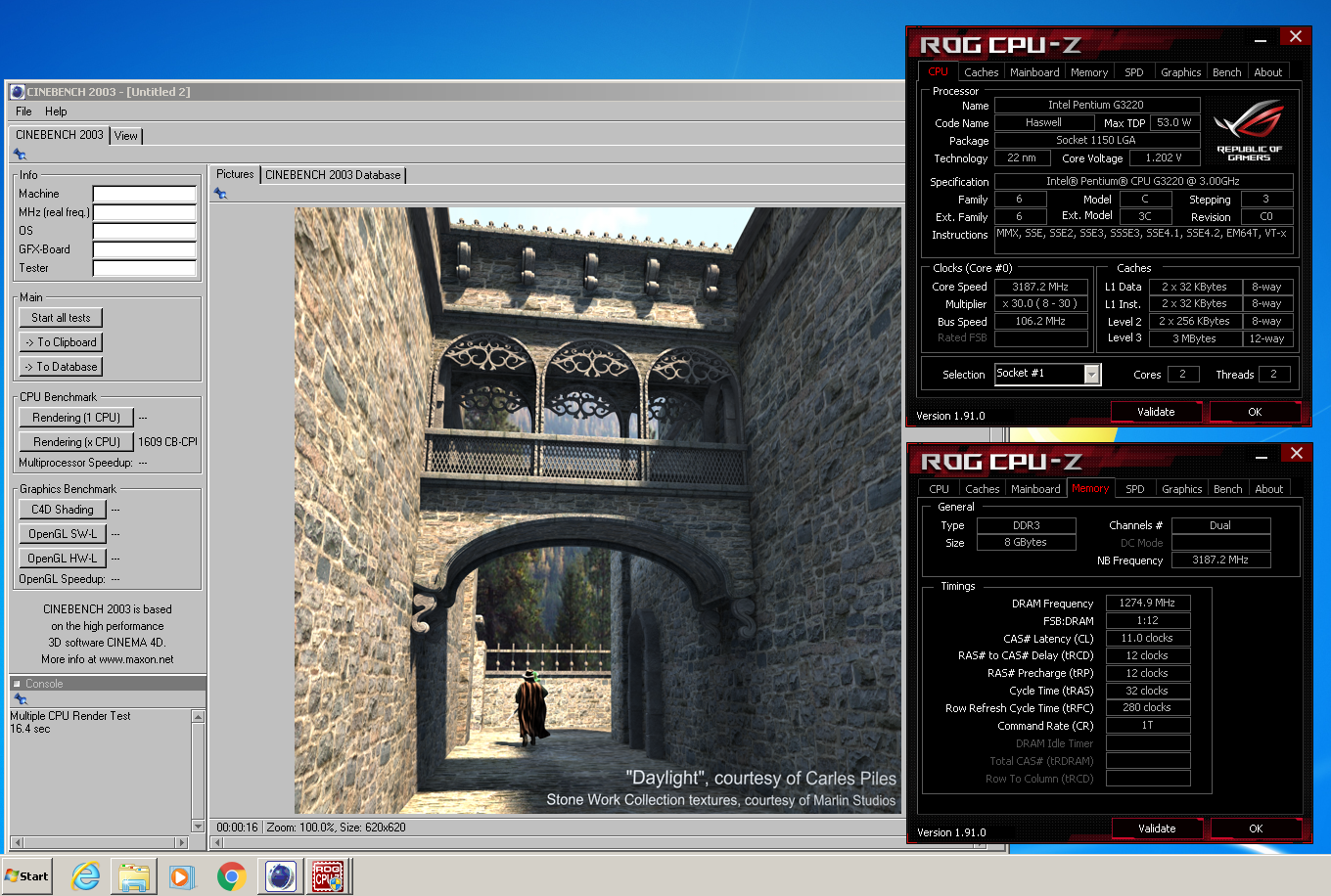Click the Republic of Gamers logo

pyautogui.click(x=1249, y=130)
